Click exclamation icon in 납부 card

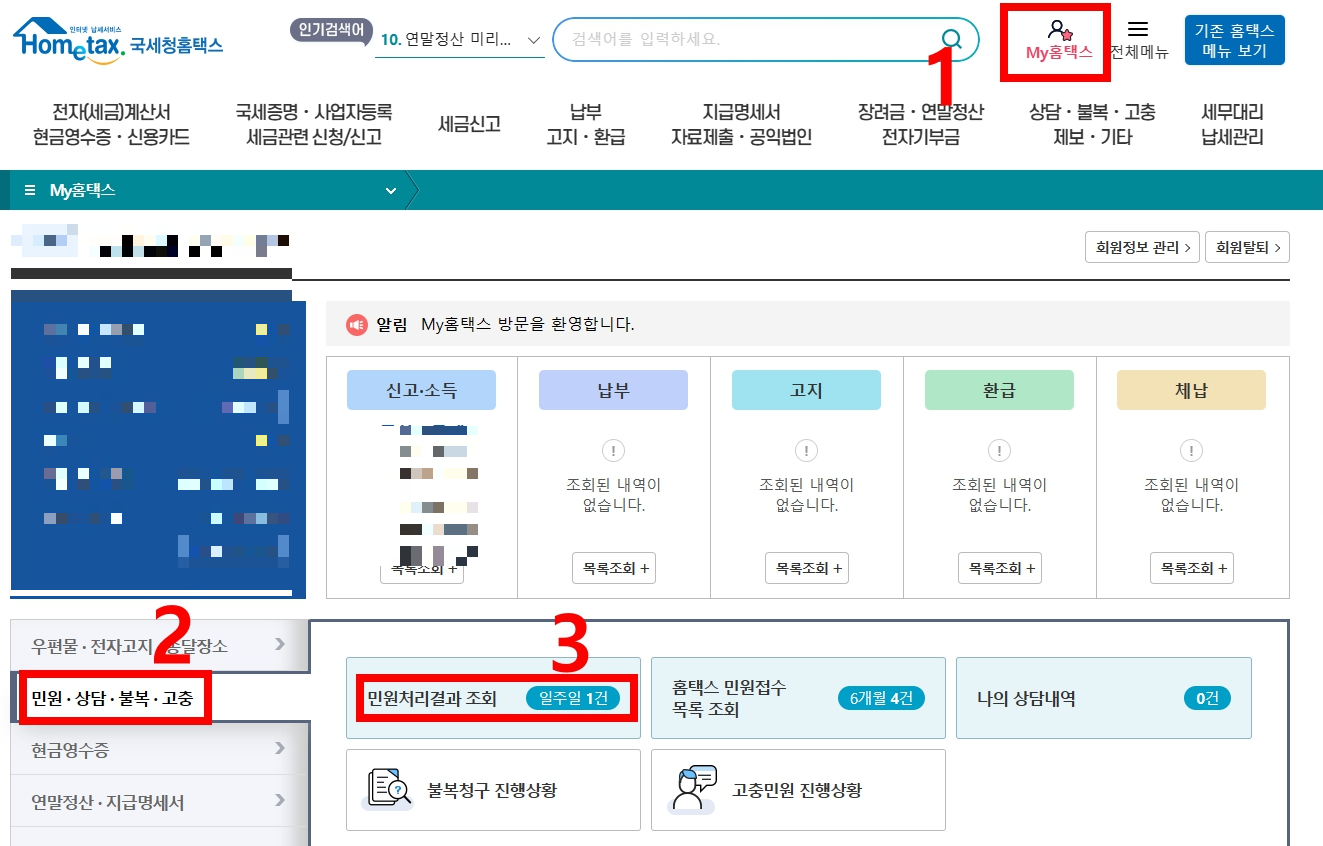tap(613, 451)
